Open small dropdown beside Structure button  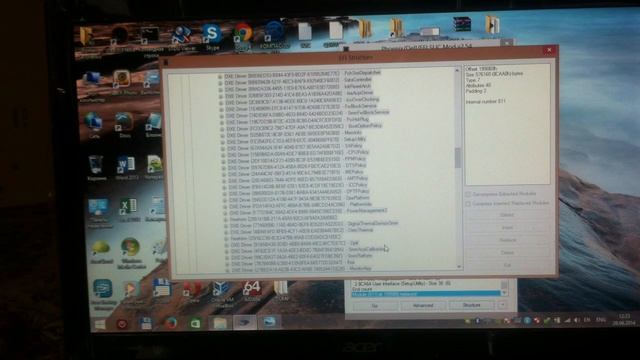502,305
